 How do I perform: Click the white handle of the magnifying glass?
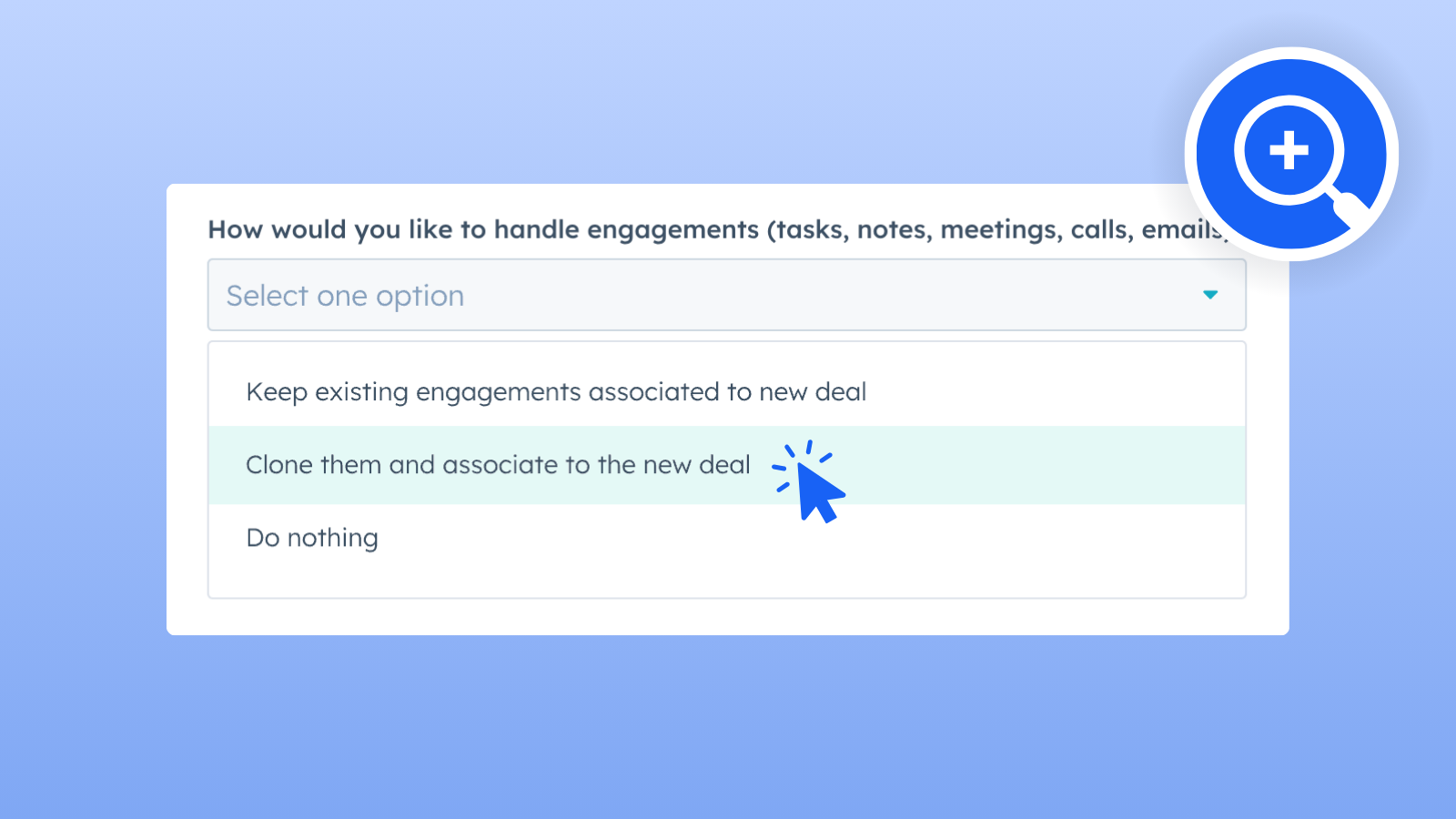[1353, 211]
